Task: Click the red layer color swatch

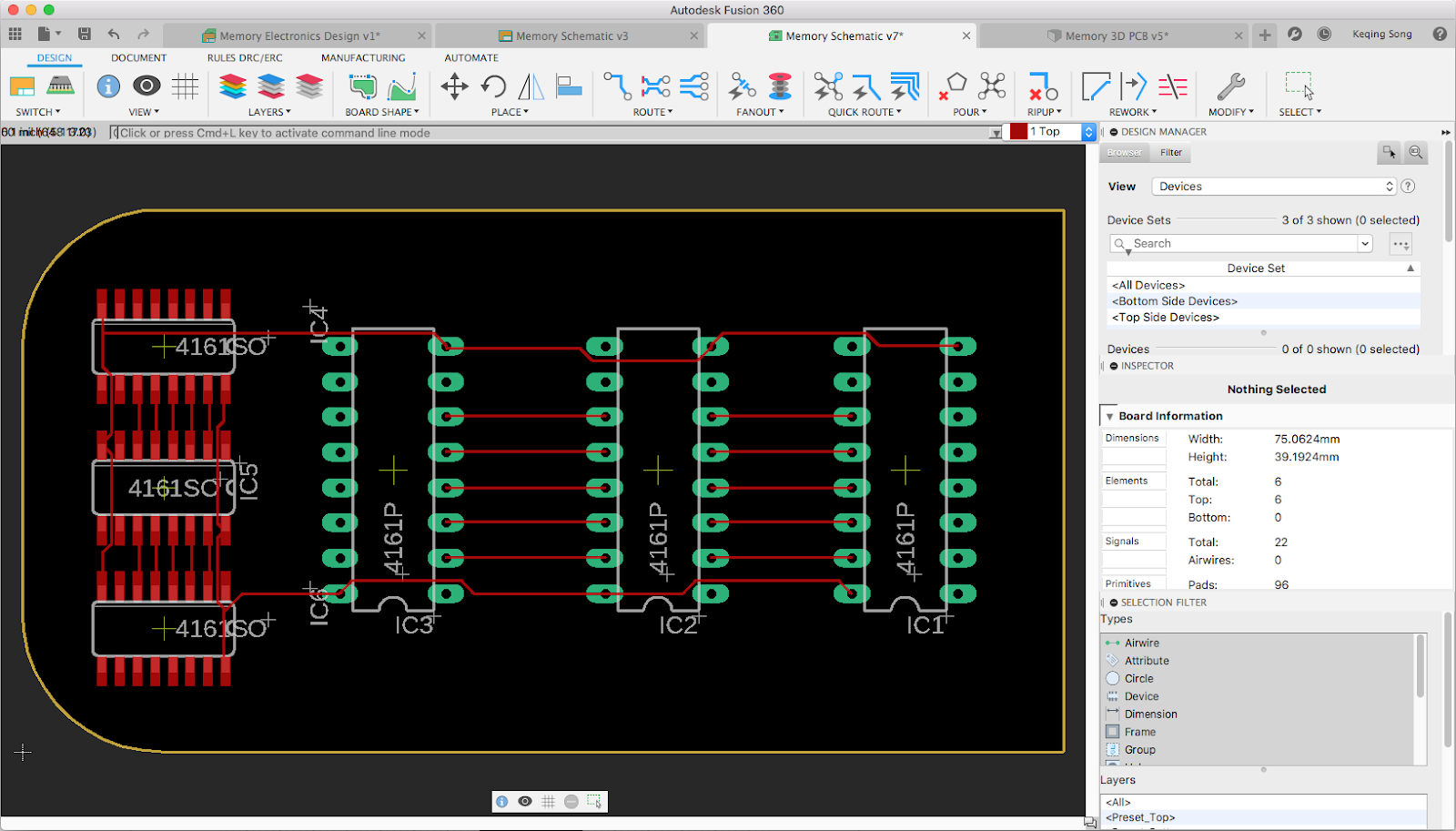Action: tap(1018, 132)
